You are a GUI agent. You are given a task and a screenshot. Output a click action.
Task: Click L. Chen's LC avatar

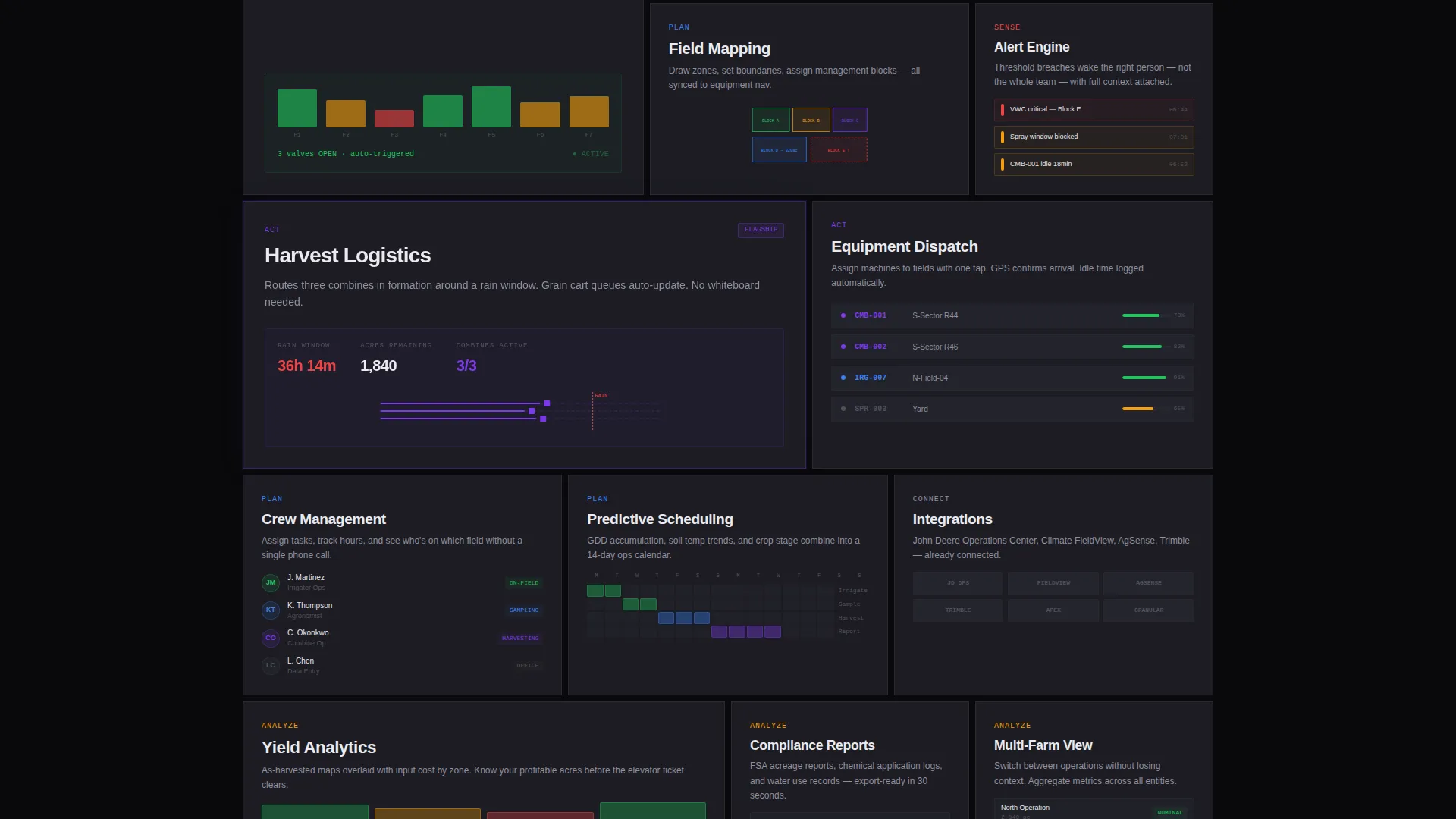point(271,666)
